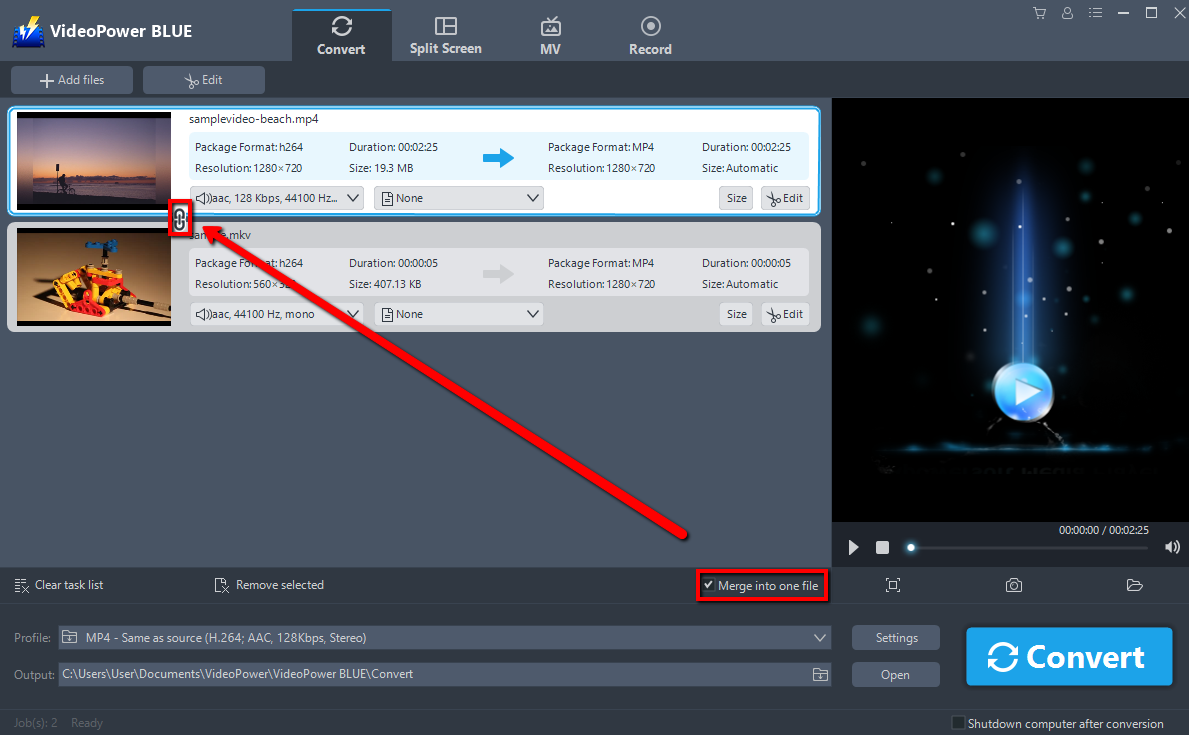
Task: Open the Settings button
Action: coord(896,638)
